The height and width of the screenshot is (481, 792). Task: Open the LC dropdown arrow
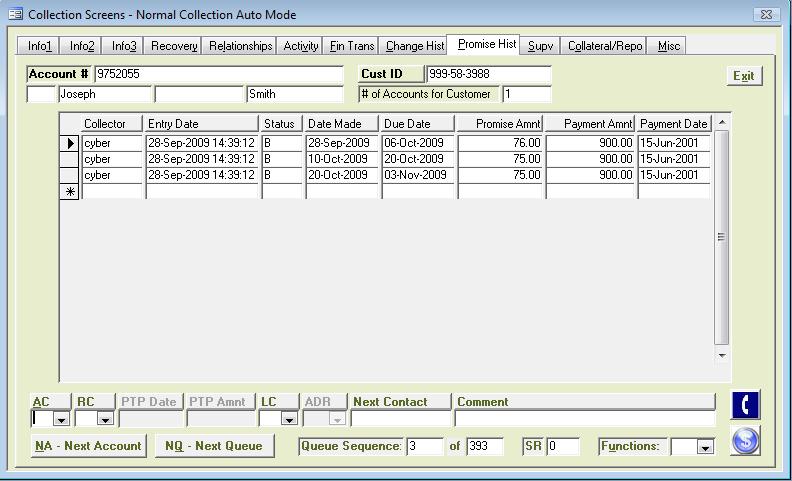click(289, 419)
